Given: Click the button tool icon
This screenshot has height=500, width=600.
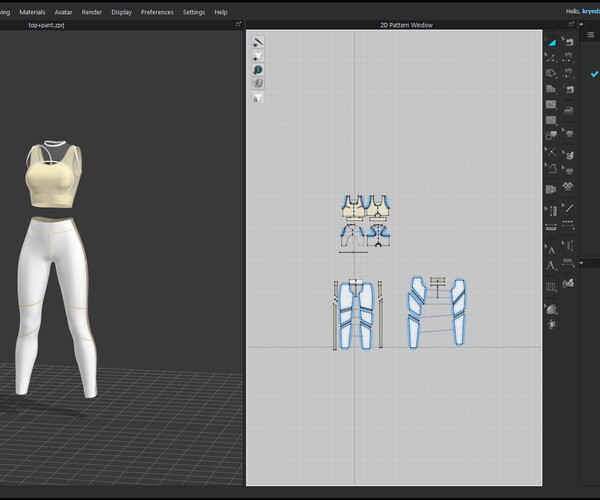Looking at the screenshot, I should pyautogui.click(x=568, y=283).
